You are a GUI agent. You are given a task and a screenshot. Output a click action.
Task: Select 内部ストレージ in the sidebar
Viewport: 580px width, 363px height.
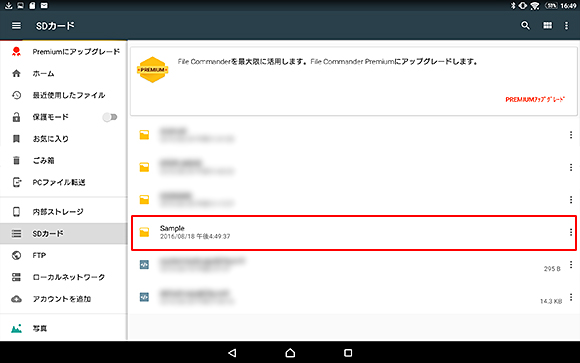pyautogui.click(x=58, y=212)
